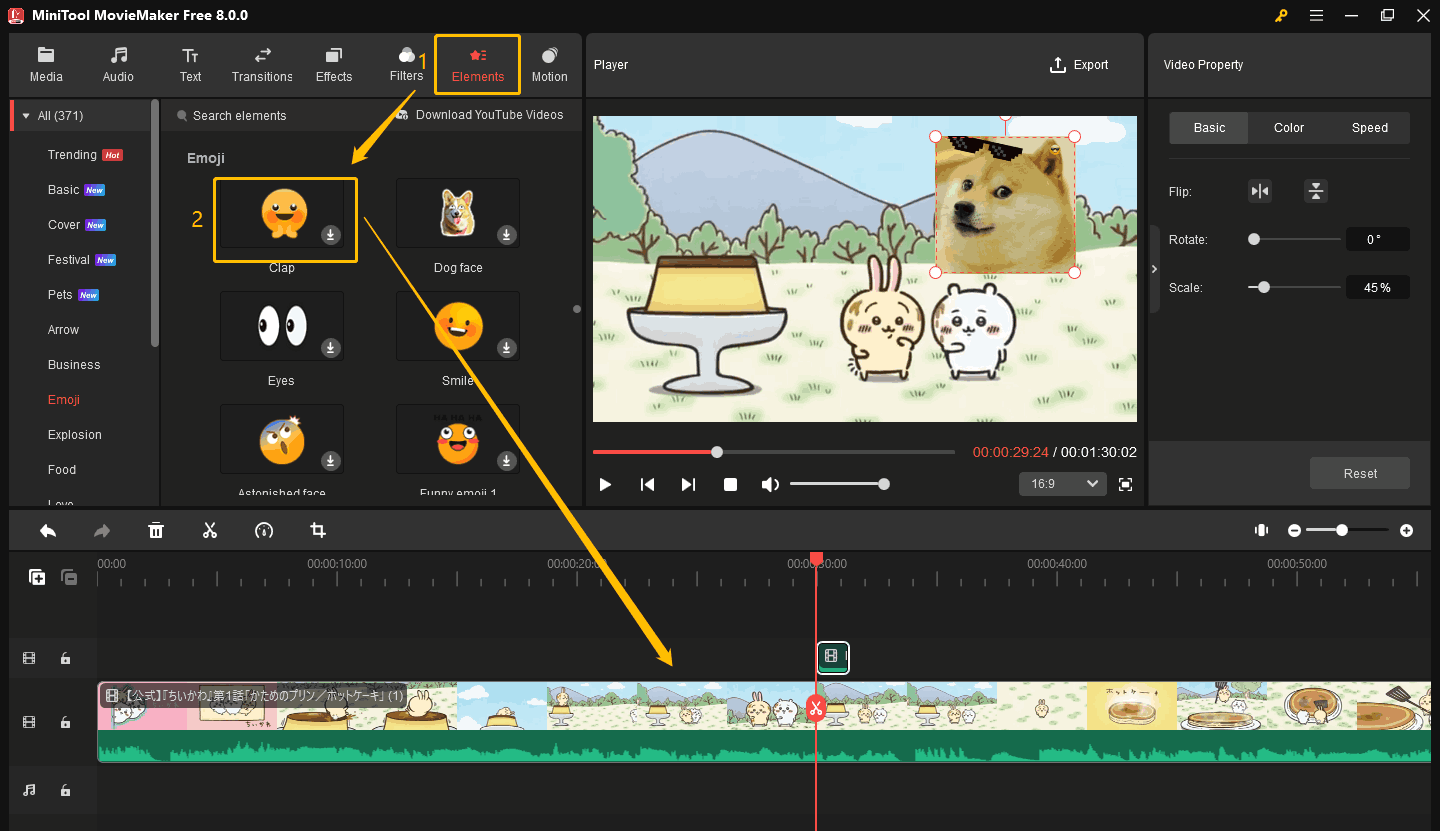Image resolution: width=1440 pixels, height=831 pixels.
Task: Select the Explosion category
Action: click(75, 435)
